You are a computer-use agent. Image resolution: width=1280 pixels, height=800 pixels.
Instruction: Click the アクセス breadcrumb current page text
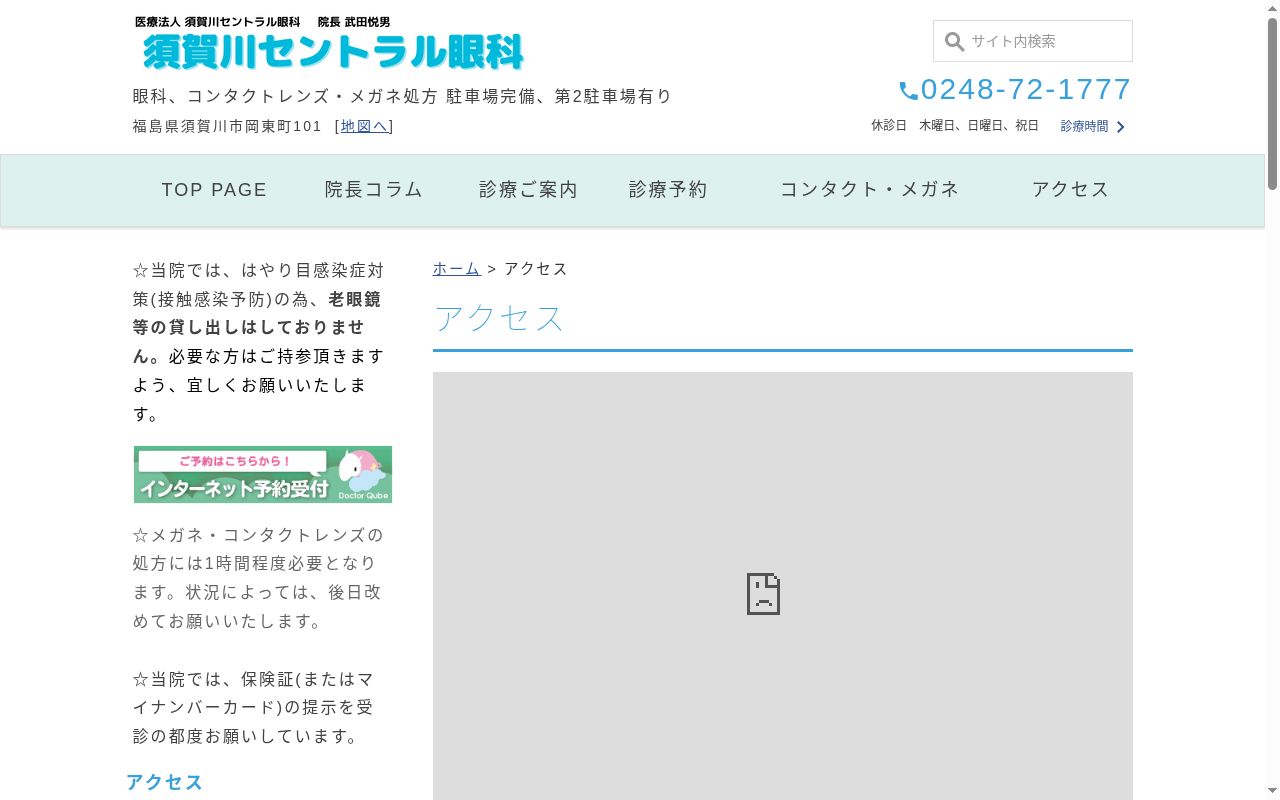coord(536,269)
